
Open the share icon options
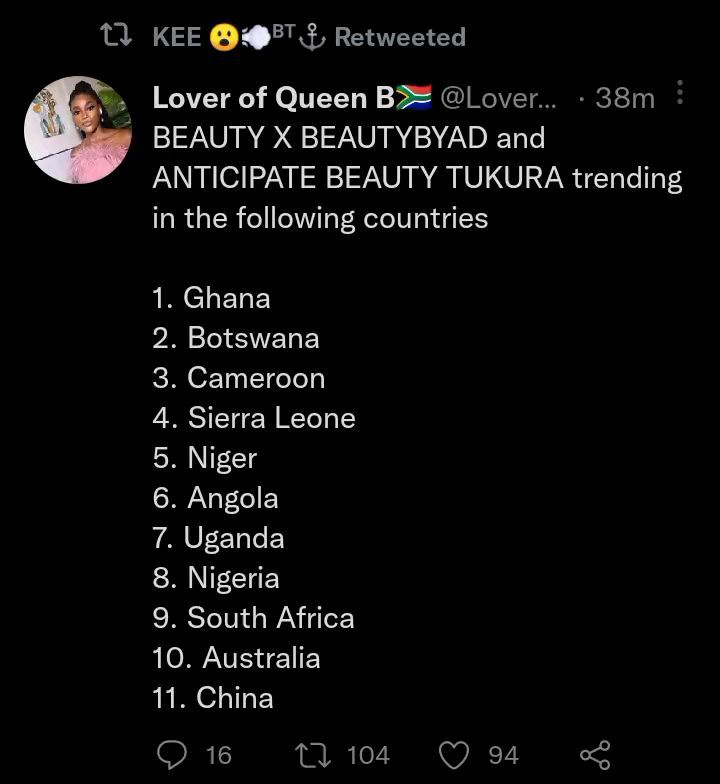594,754
